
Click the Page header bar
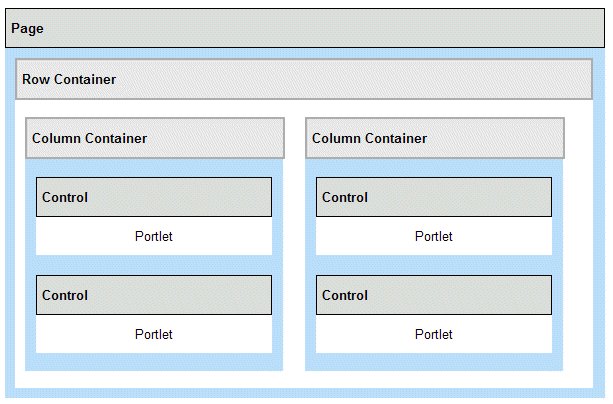305,28
